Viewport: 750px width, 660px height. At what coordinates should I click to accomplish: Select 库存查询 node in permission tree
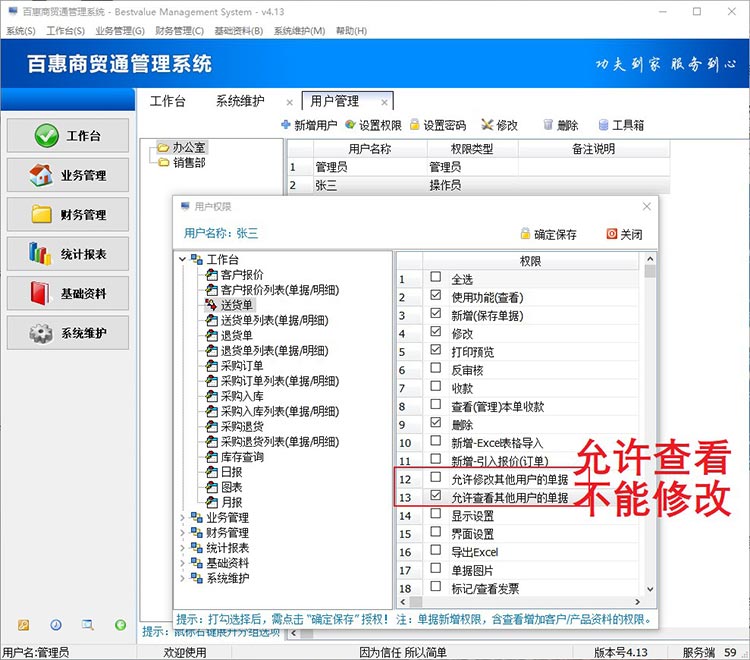[x=235, y=457]
